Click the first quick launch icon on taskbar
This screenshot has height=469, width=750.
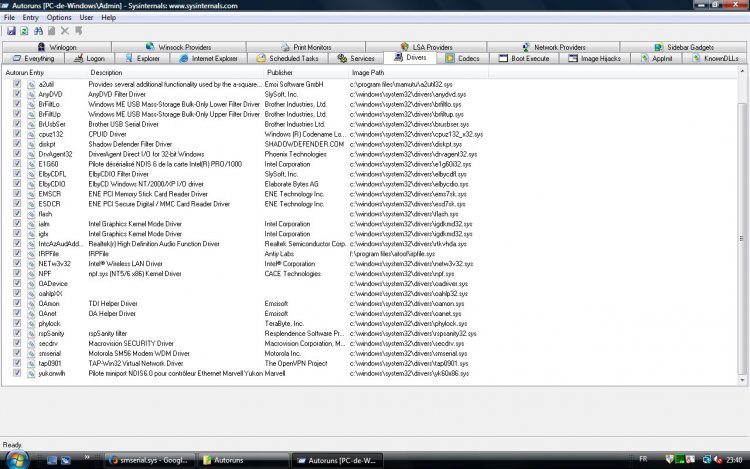52,460
